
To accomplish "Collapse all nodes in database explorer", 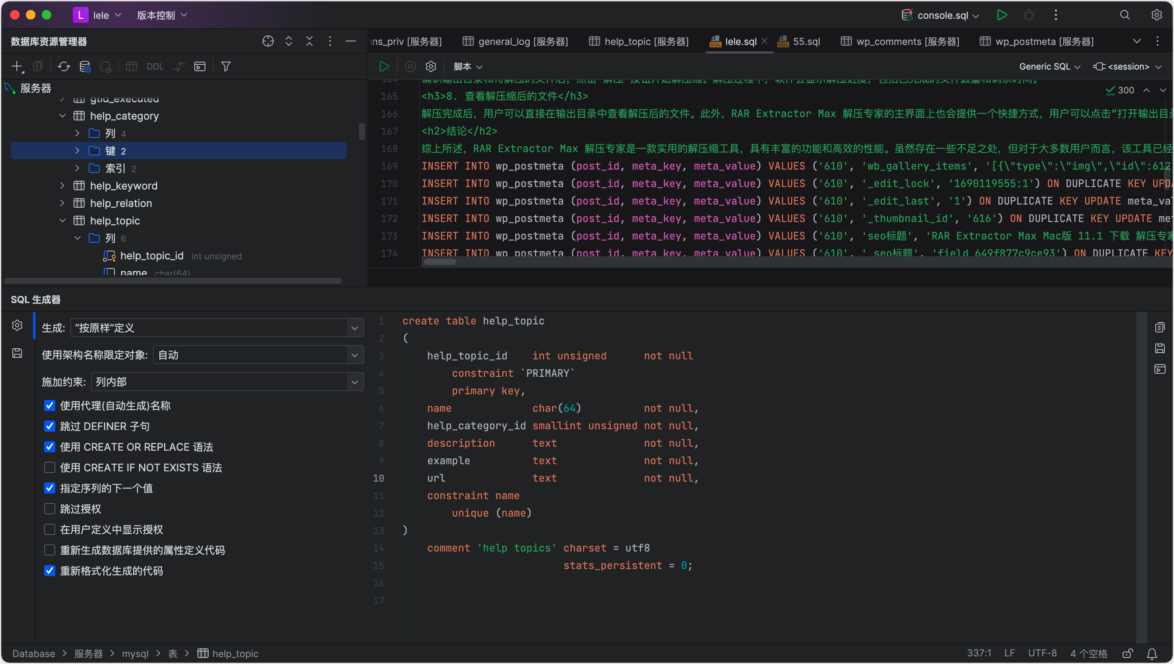I will [x=309, y=41].
